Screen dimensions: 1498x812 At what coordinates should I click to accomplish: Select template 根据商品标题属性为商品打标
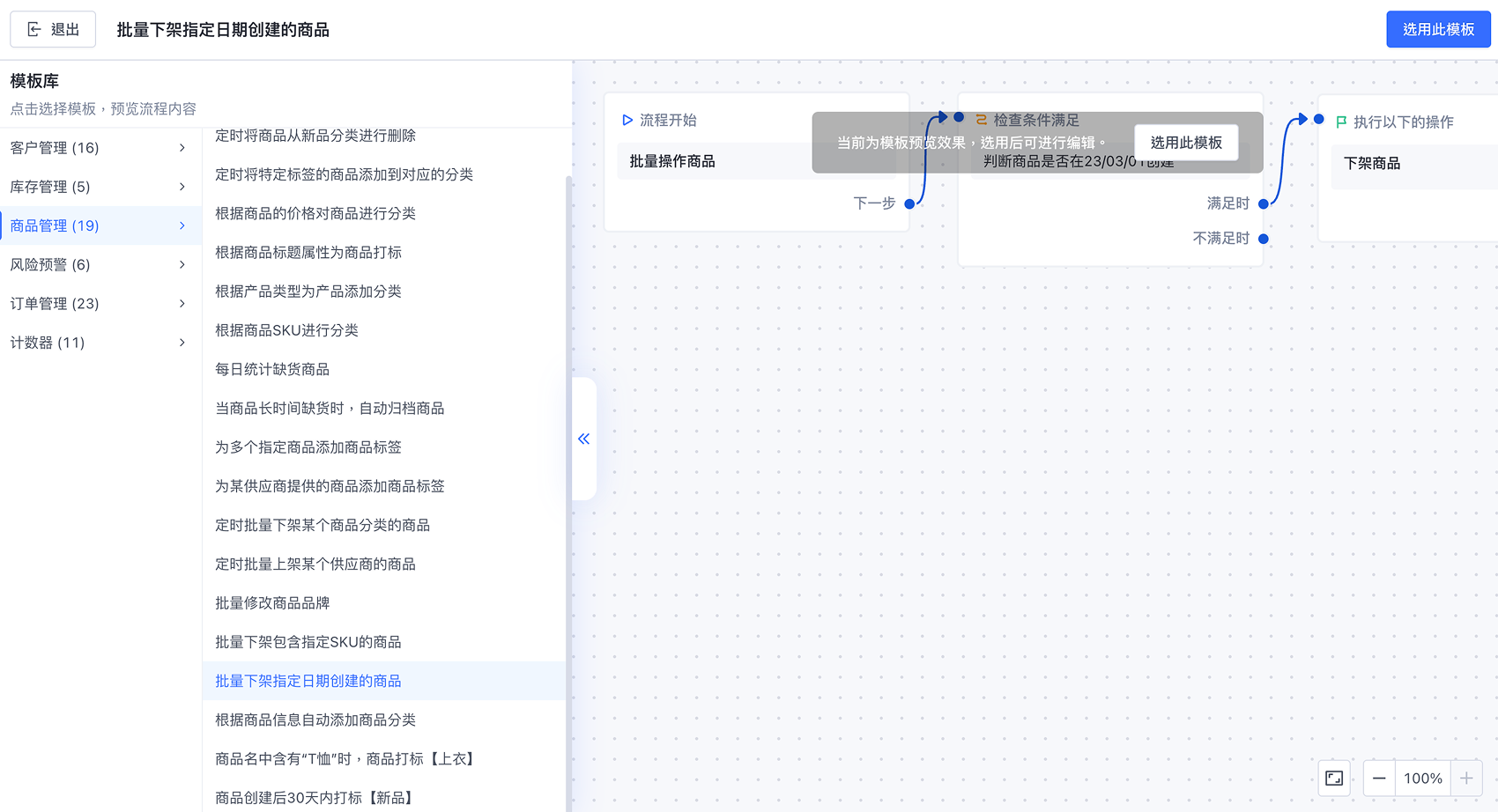click(x=384, y=252)
